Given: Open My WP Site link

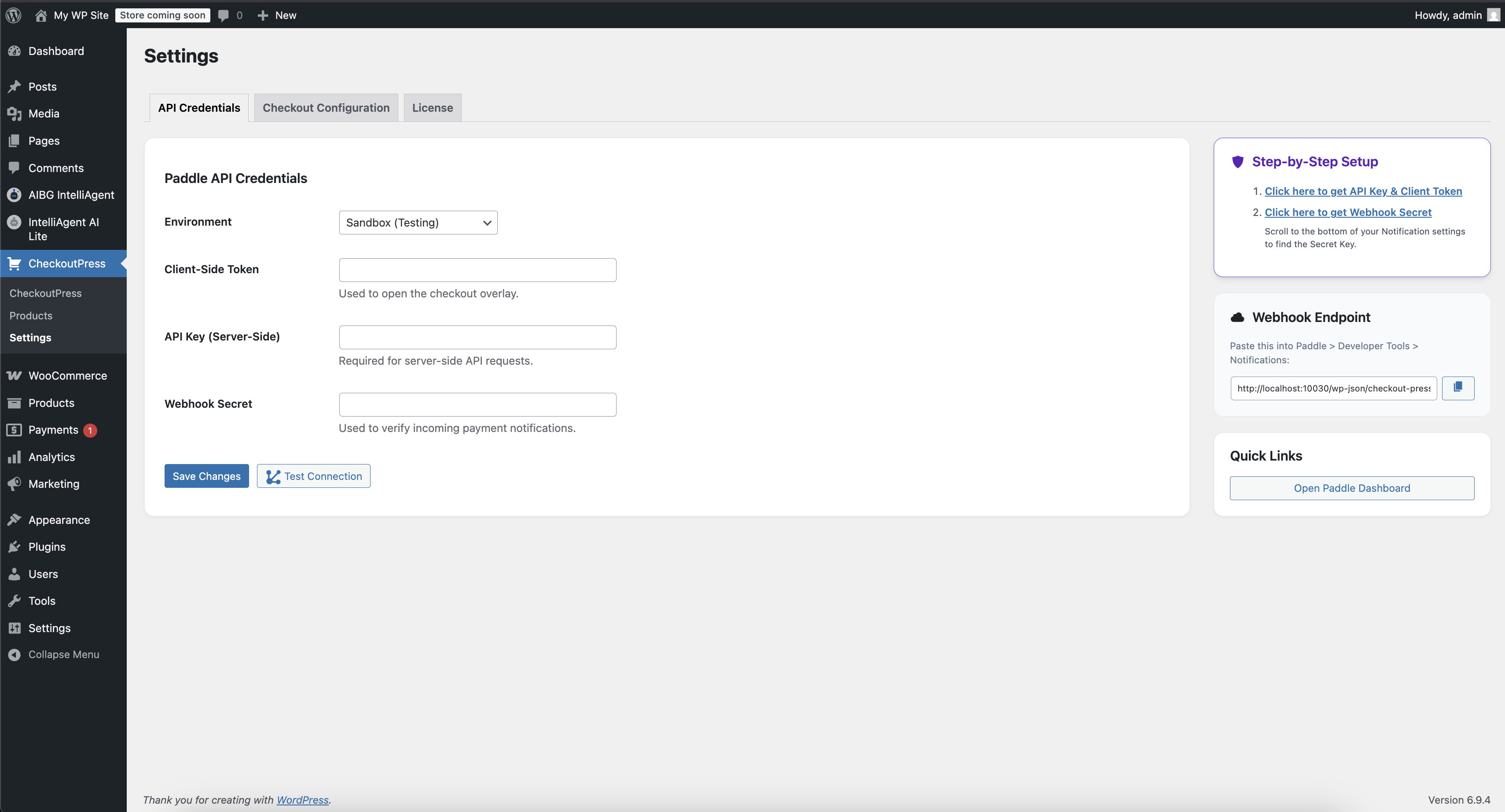Looking at the screenshot, I should [x=81, y=15].
